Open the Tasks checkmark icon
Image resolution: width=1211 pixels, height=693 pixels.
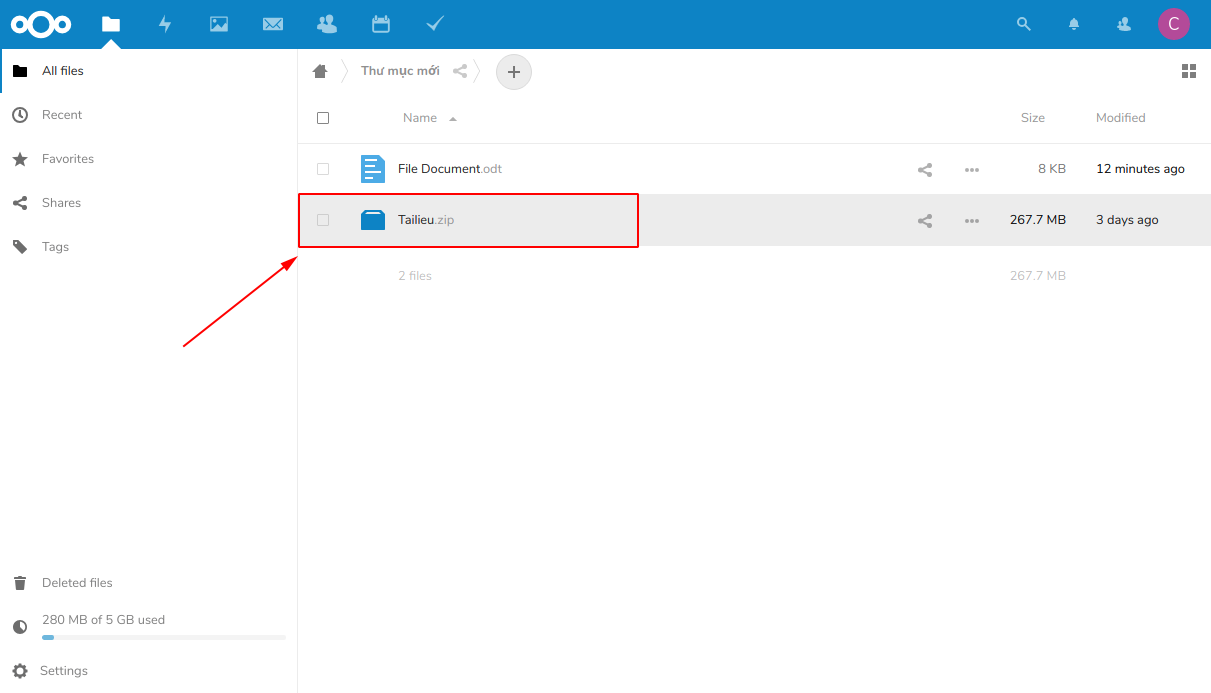[x=435, y=24]
